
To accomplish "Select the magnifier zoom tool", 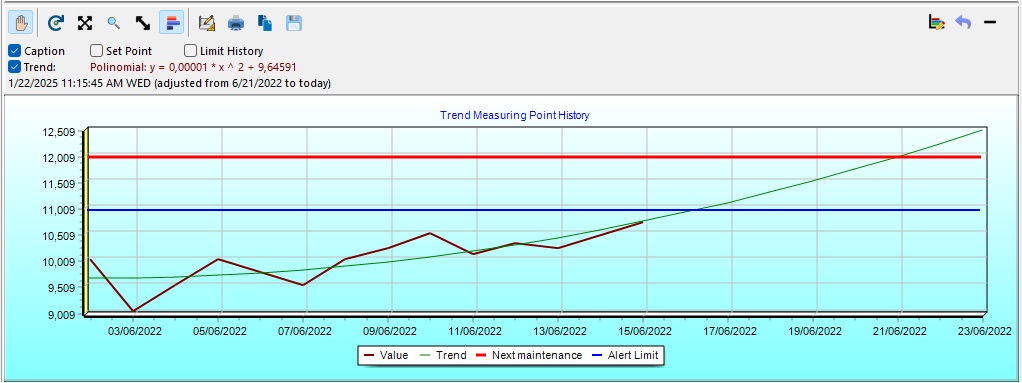I will coord(114,23).
